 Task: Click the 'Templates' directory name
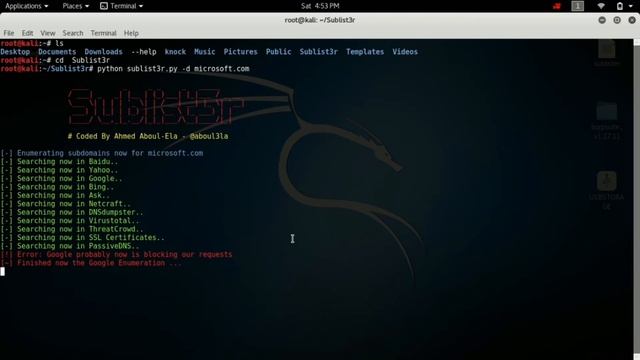(365, 52)
